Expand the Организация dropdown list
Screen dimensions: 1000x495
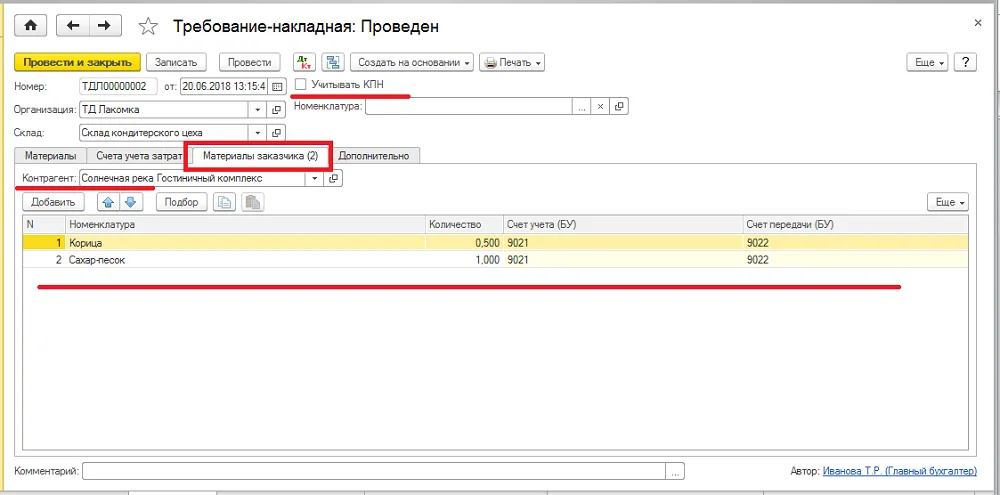[x=258, y=110]
